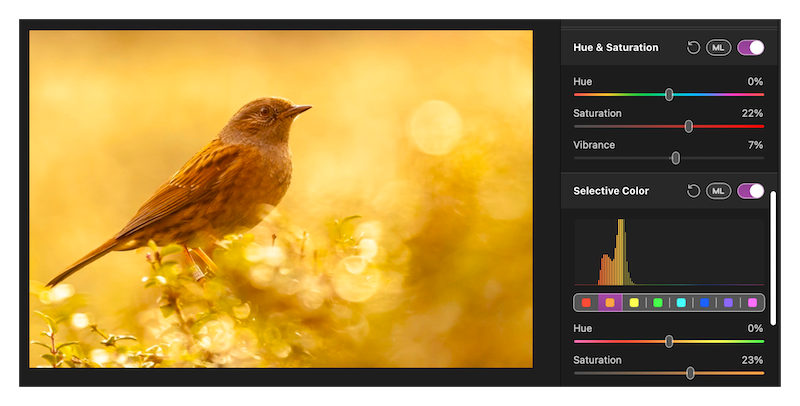Click the Selective Color hue slider handle
Image resolution: width=800 pixels, height=406 pixels.
point(669,341)
